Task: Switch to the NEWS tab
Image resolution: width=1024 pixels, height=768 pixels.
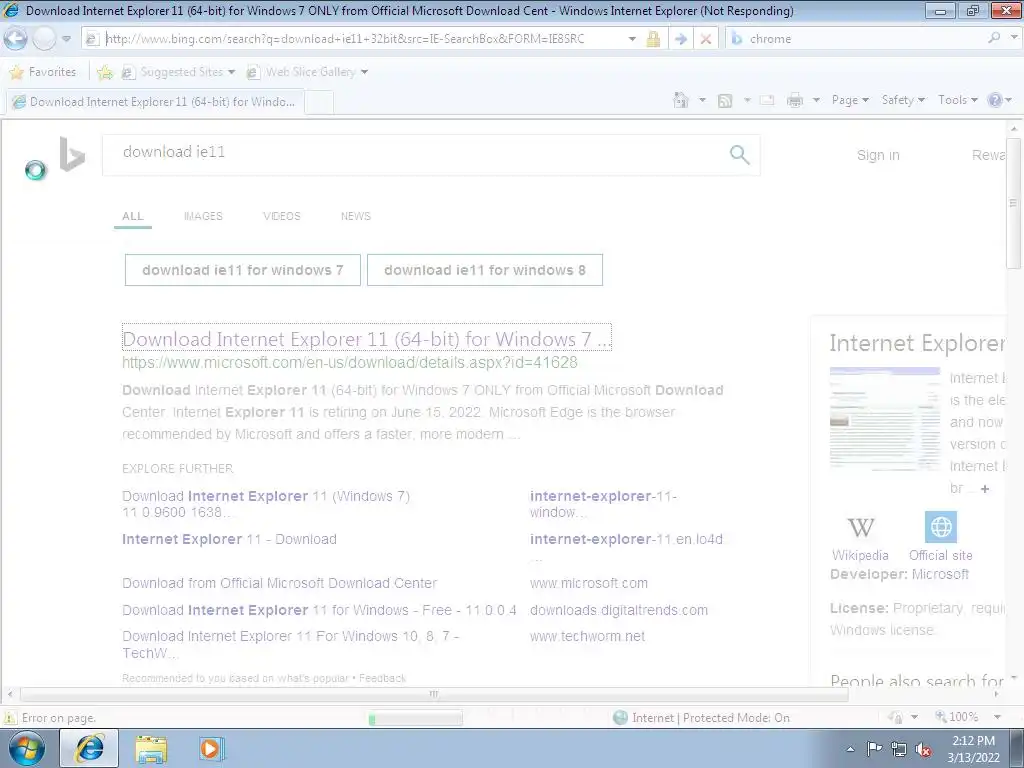Action: (x=355, y=216)
